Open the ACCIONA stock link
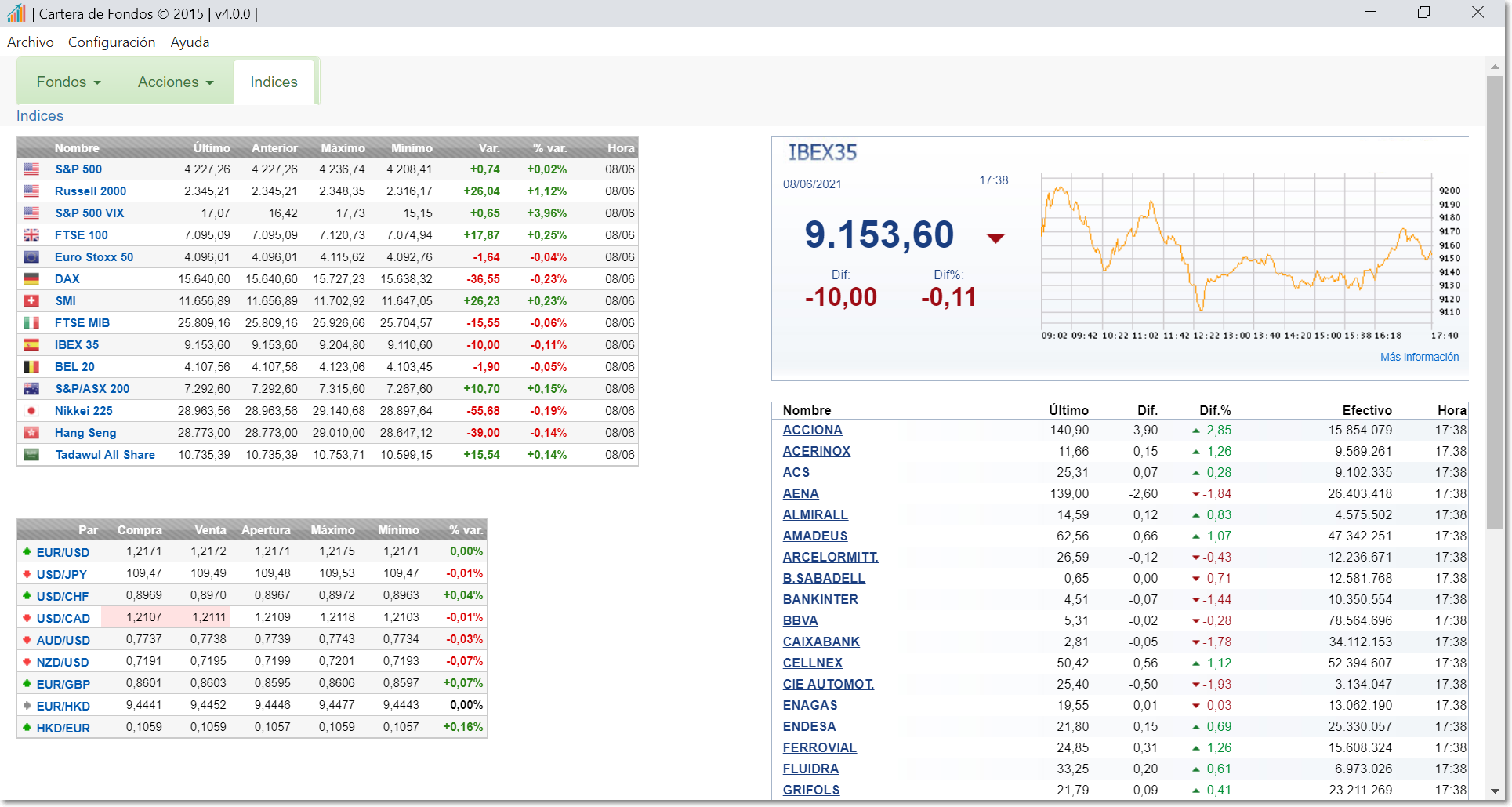 812,431
